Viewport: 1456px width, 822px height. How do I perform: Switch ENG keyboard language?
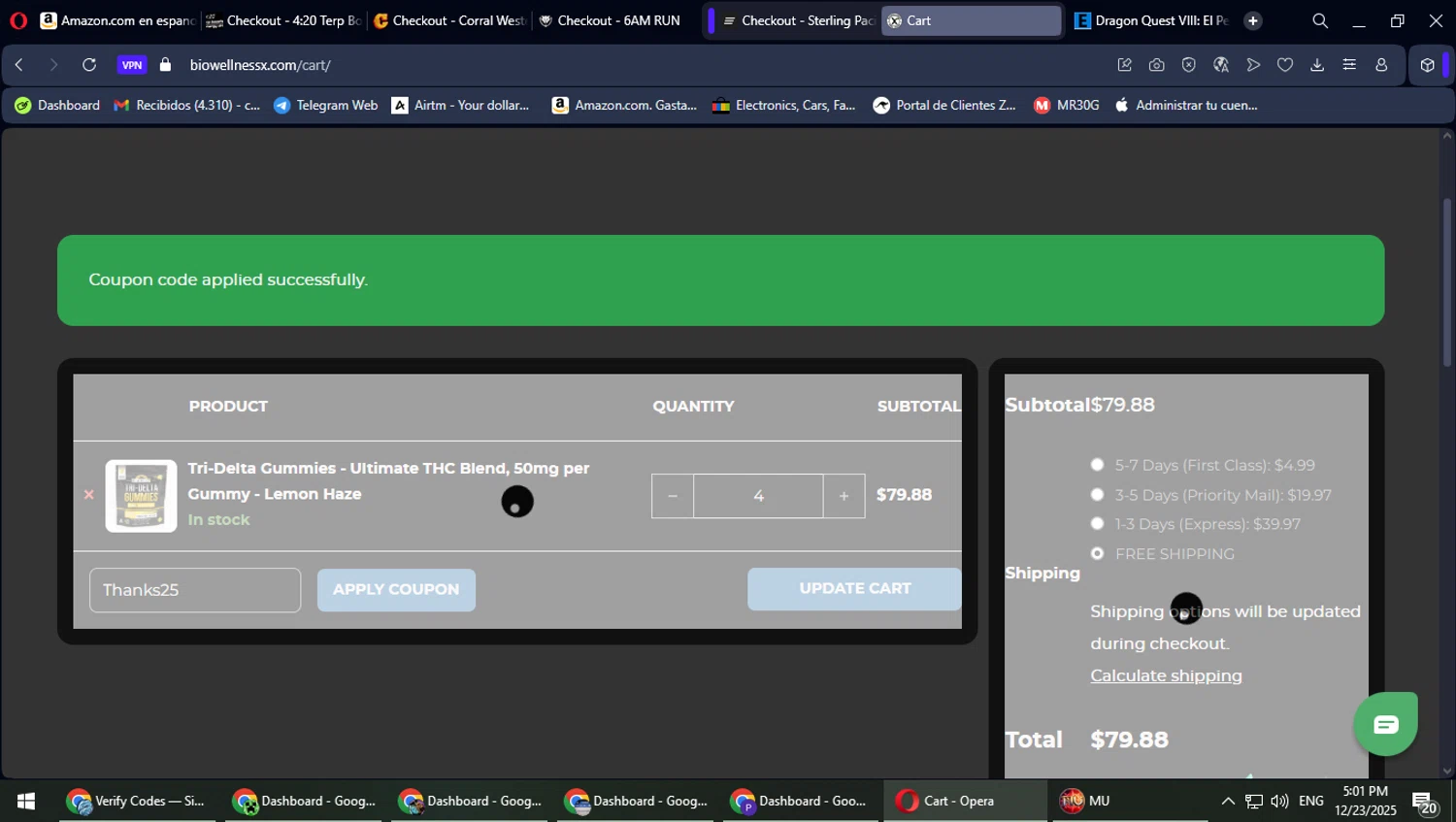[x=1311, y=801]
